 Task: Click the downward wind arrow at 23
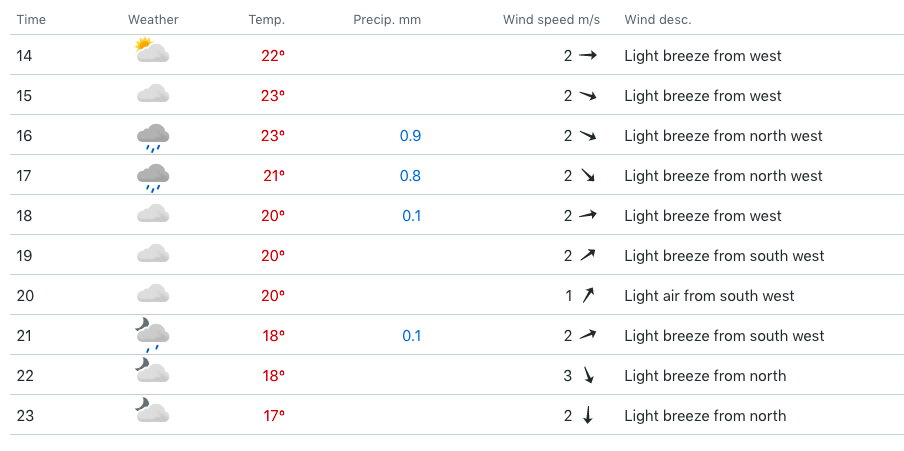(587, 415)
